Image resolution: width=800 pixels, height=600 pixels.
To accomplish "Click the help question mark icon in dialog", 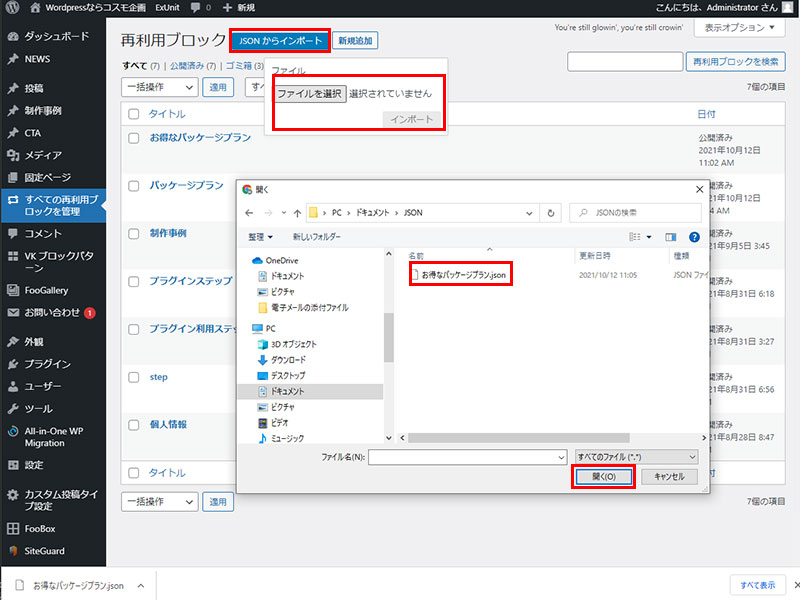I will tap(693, 237).
